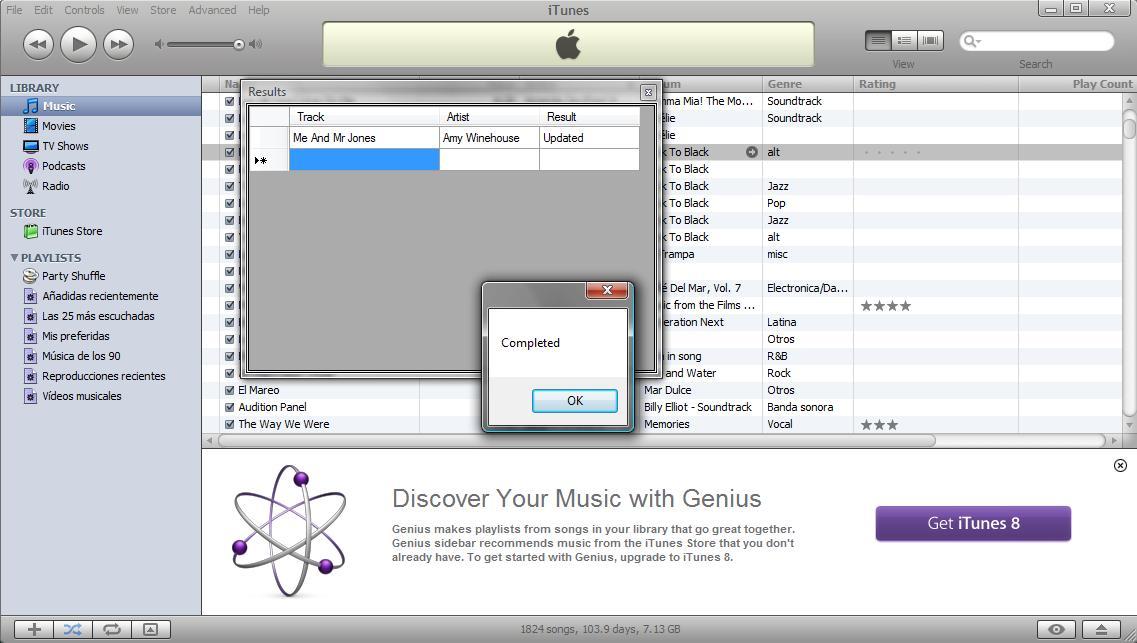
Task: Select the album list view
Action: coord(903,40)
